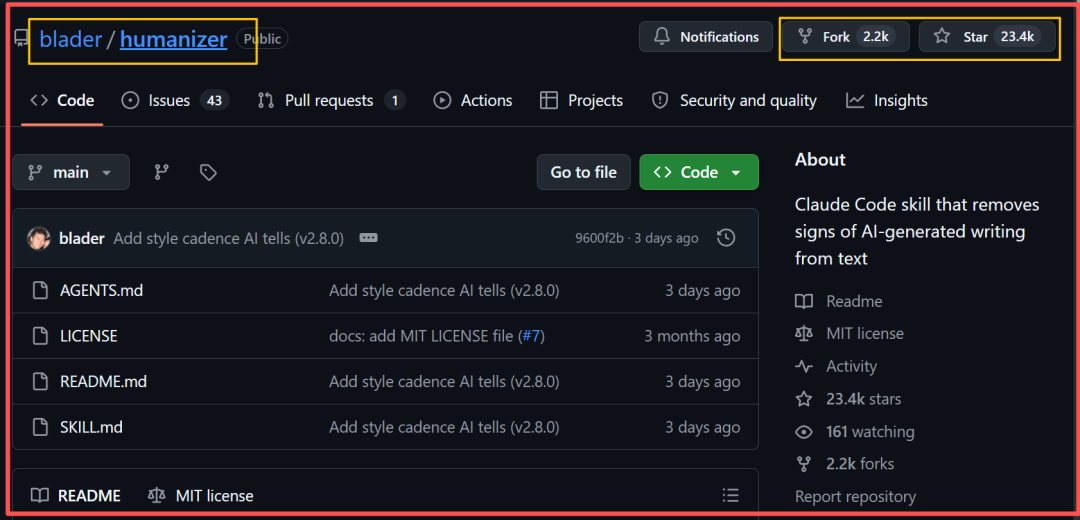The height and width of the screenshot is (520, 1080).
Task: Open 23.4k stars link in sidebar
Action: click(x=864, y=399)
